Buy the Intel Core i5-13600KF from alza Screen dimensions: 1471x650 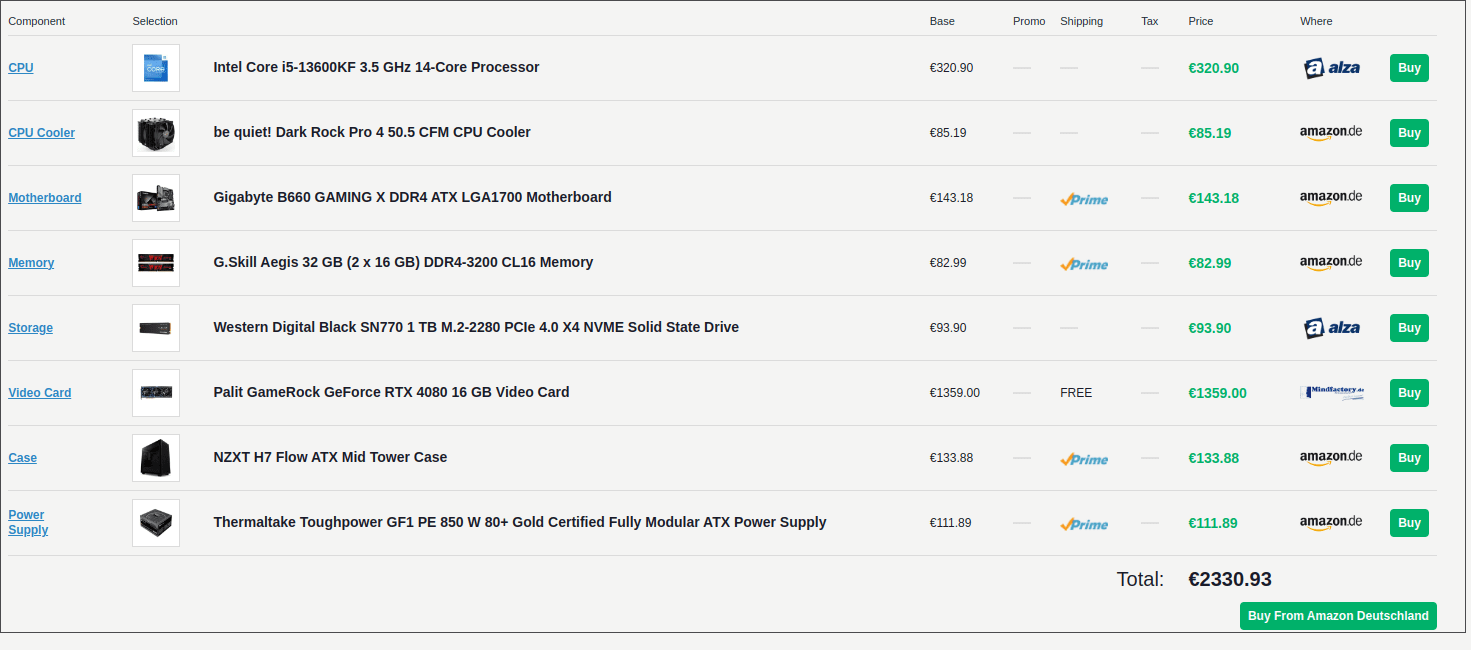click(x=1409, y=68)
